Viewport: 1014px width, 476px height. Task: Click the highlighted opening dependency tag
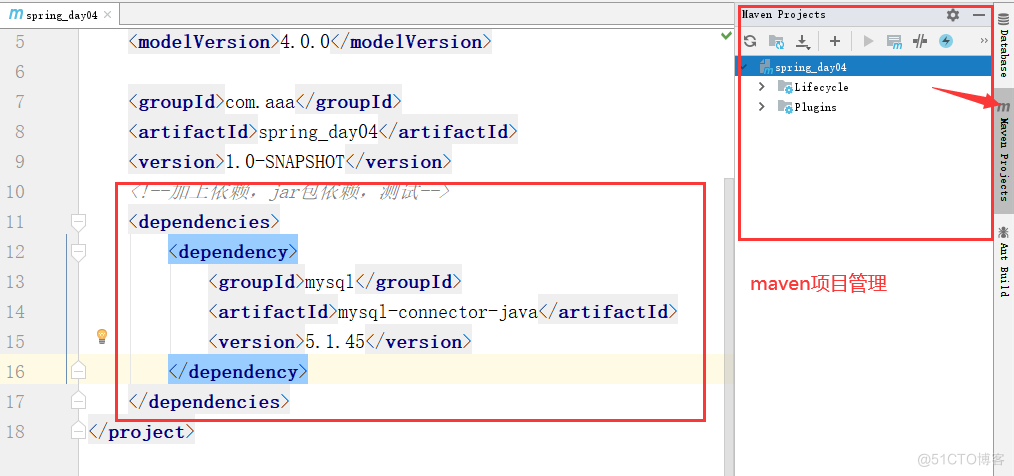[233, 252]
